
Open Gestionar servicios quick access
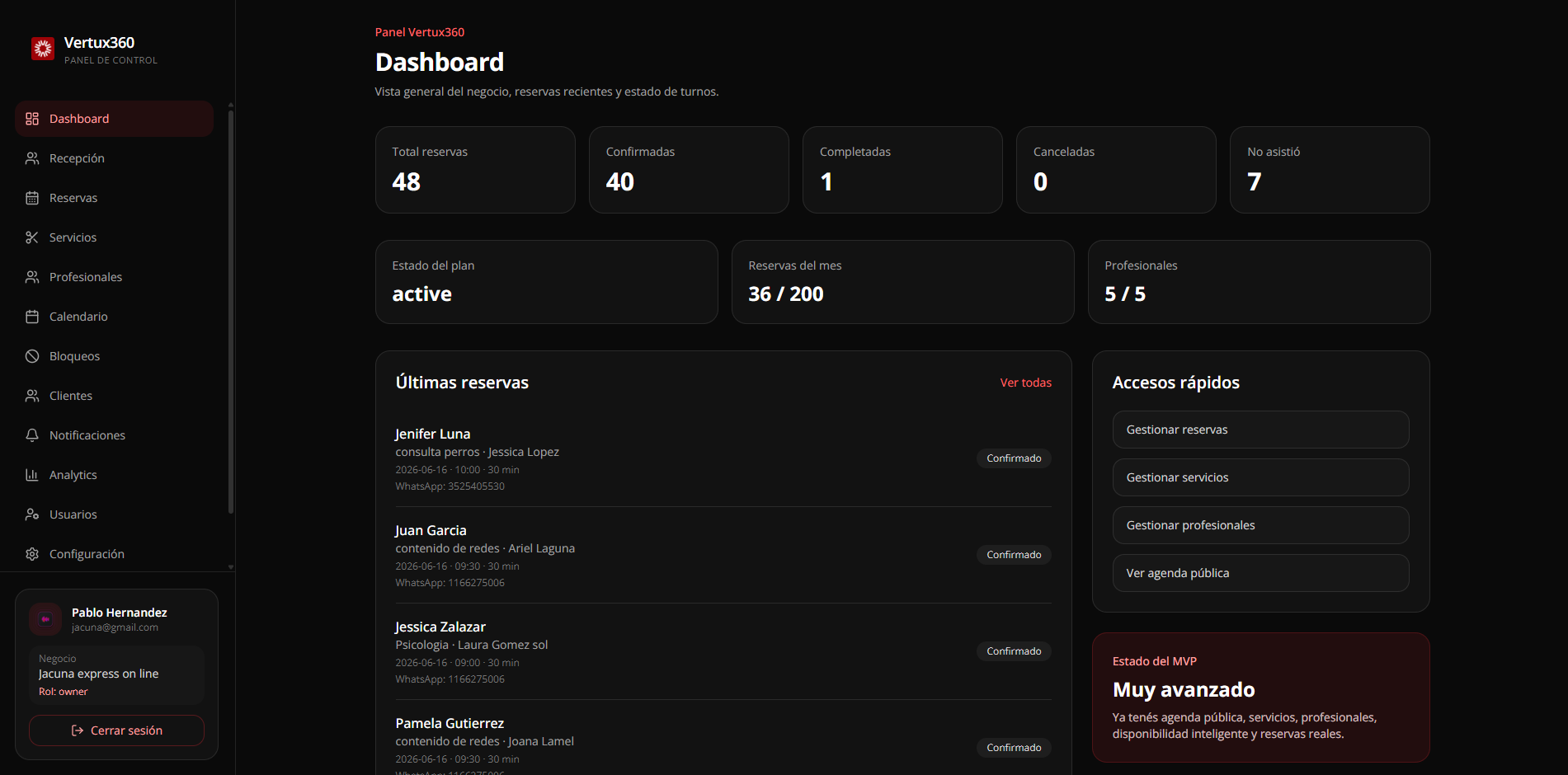[1260, 477]
